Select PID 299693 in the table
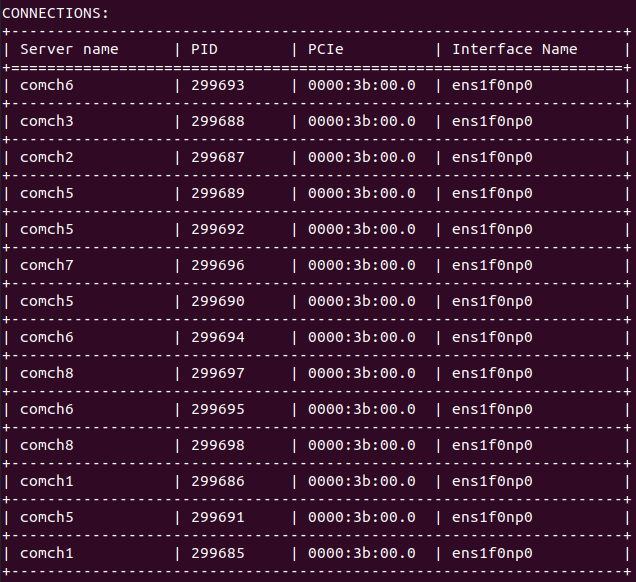Image resolution: width=636 pixels, height=582 pixels. coord(217,85)
